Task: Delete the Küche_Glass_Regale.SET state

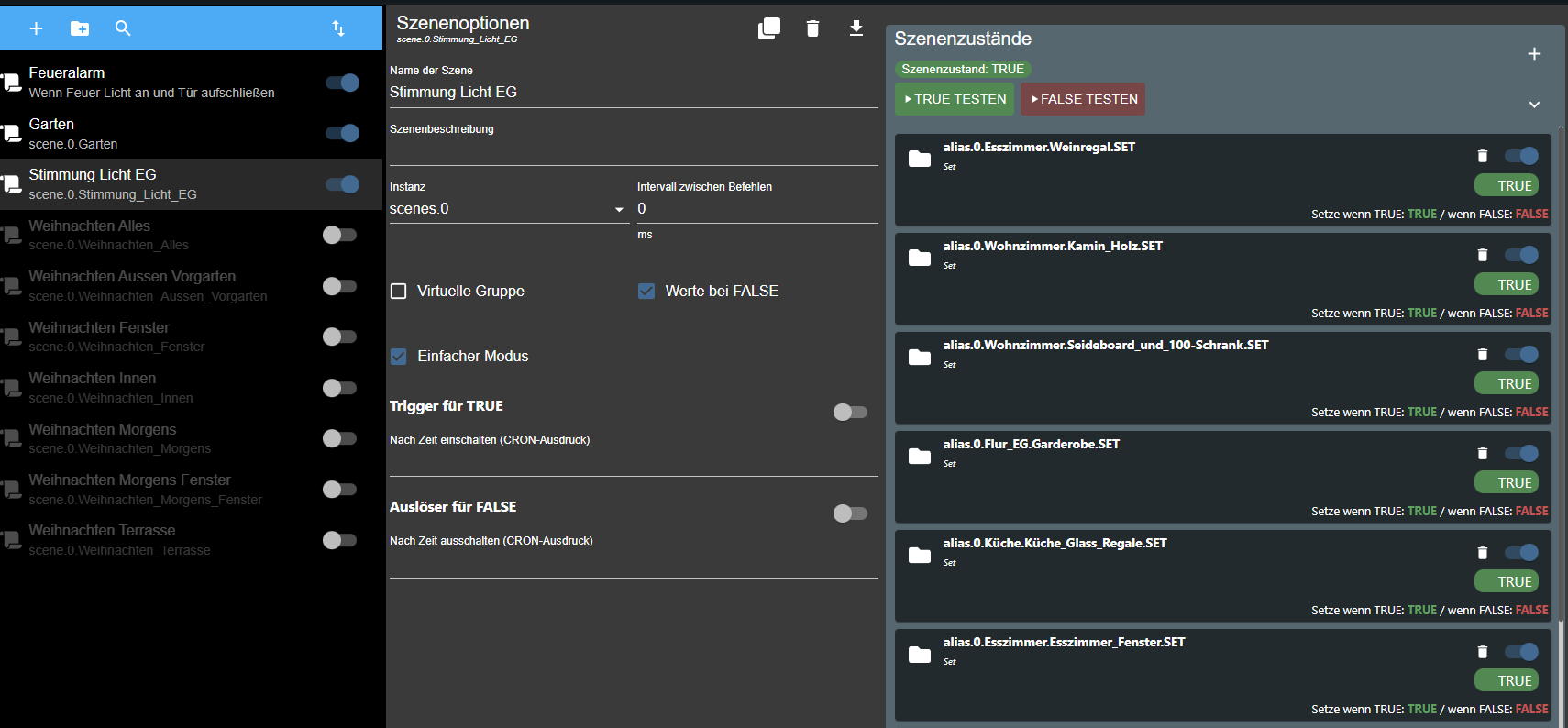Action: pyautogui.click(x=1483, y=552)
